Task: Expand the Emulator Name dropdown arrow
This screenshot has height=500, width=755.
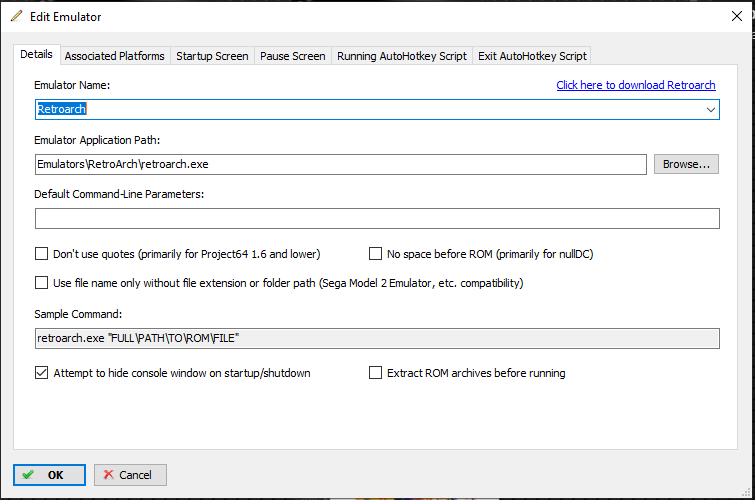Action: click(710, 109)
